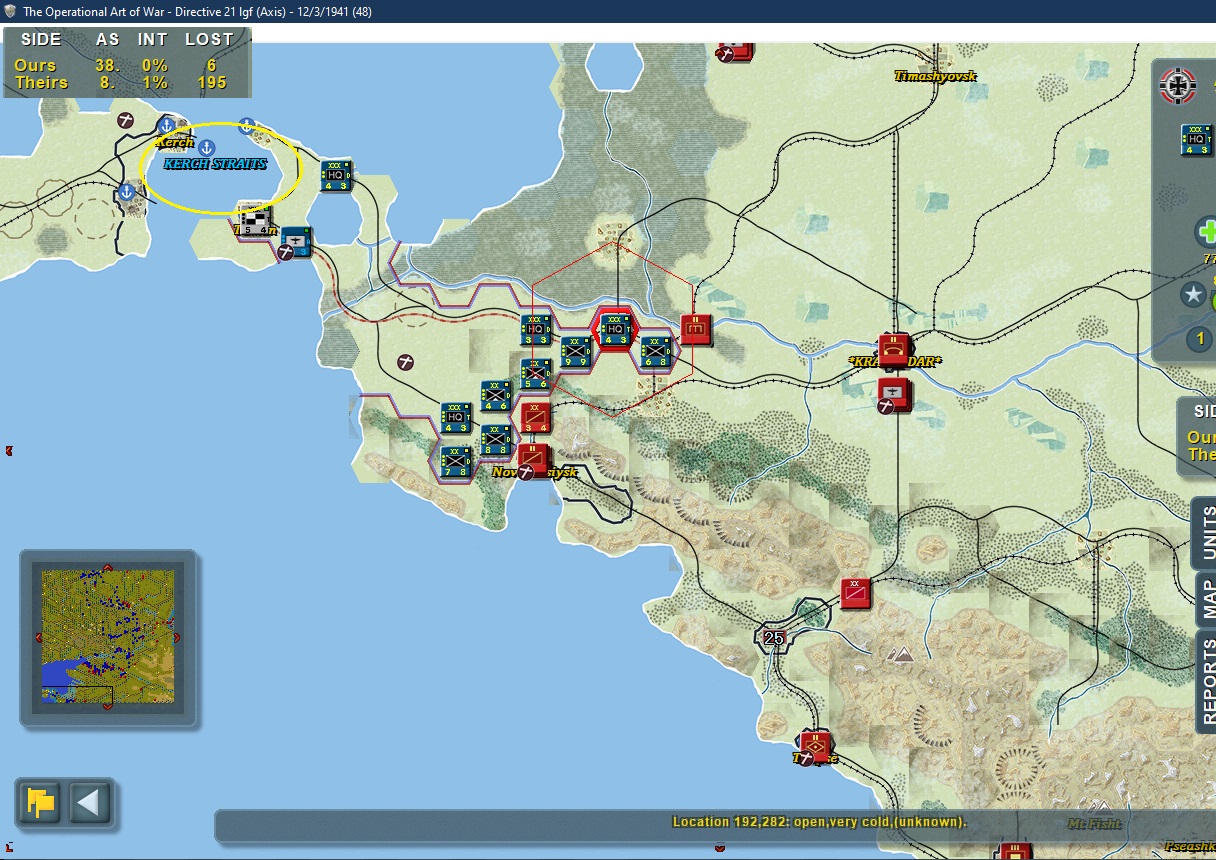The width and height of the screenshot is (1216, 860).
Task: Select the infantry 7-8 division unit
Action: tap(457, 462)
